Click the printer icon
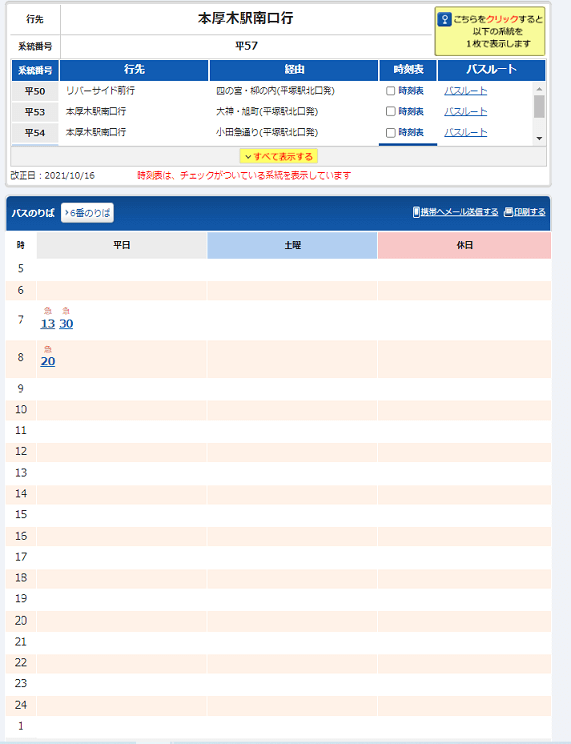This screenshot has width=571, height=744. click(x=508, y=212)
